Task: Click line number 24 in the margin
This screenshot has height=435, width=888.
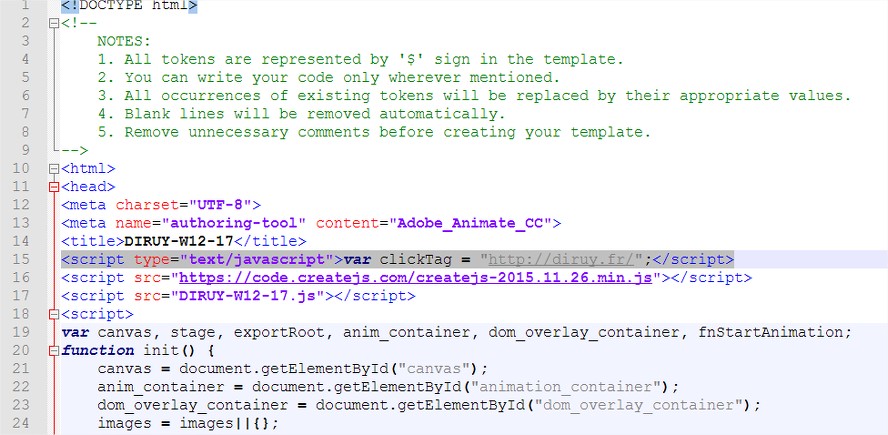Action: pos(20,423)
